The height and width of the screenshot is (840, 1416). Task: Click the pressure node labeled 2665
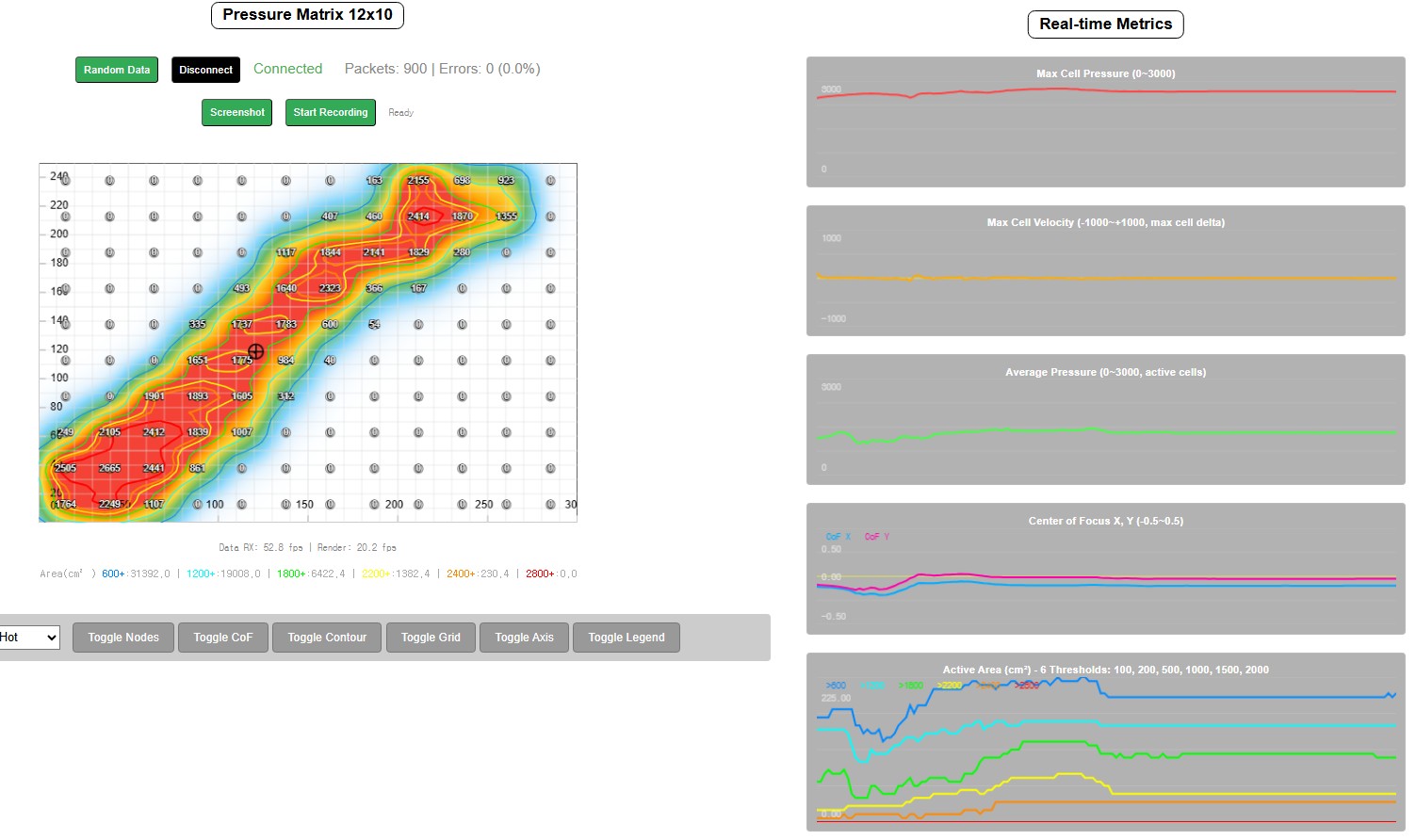point(109,468)
